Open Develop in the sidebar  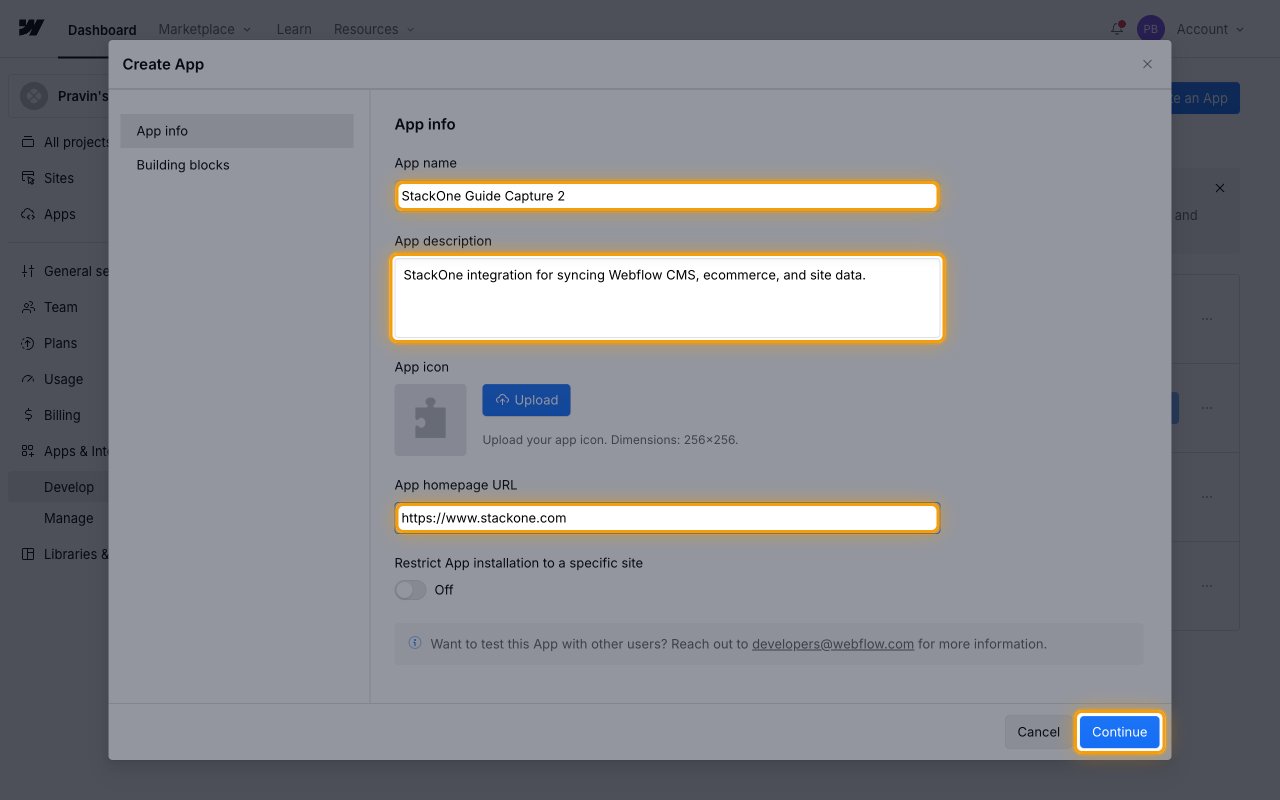(x=69, y=487)
